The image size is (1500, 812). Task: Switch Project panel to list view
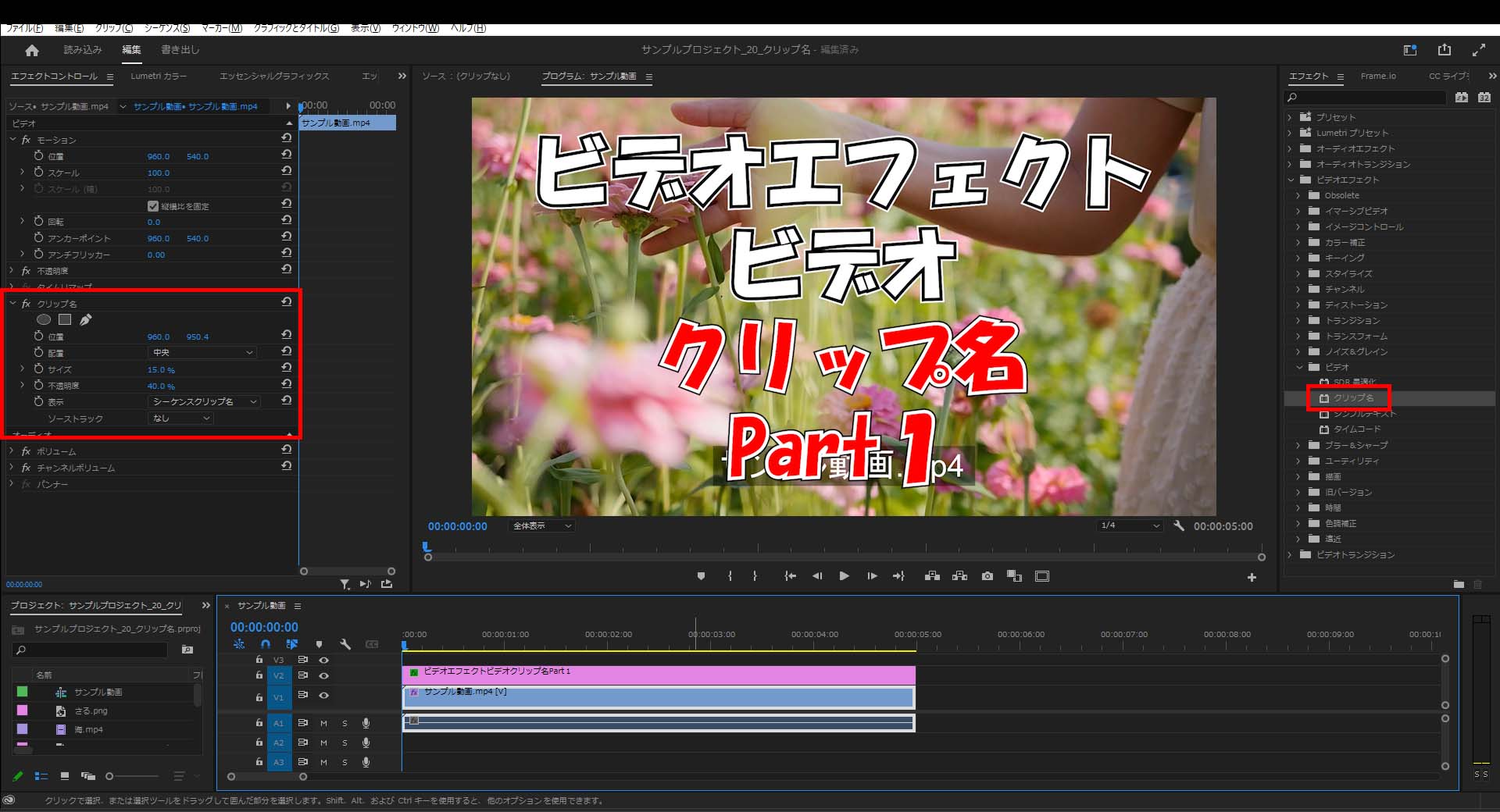point(41,776)
